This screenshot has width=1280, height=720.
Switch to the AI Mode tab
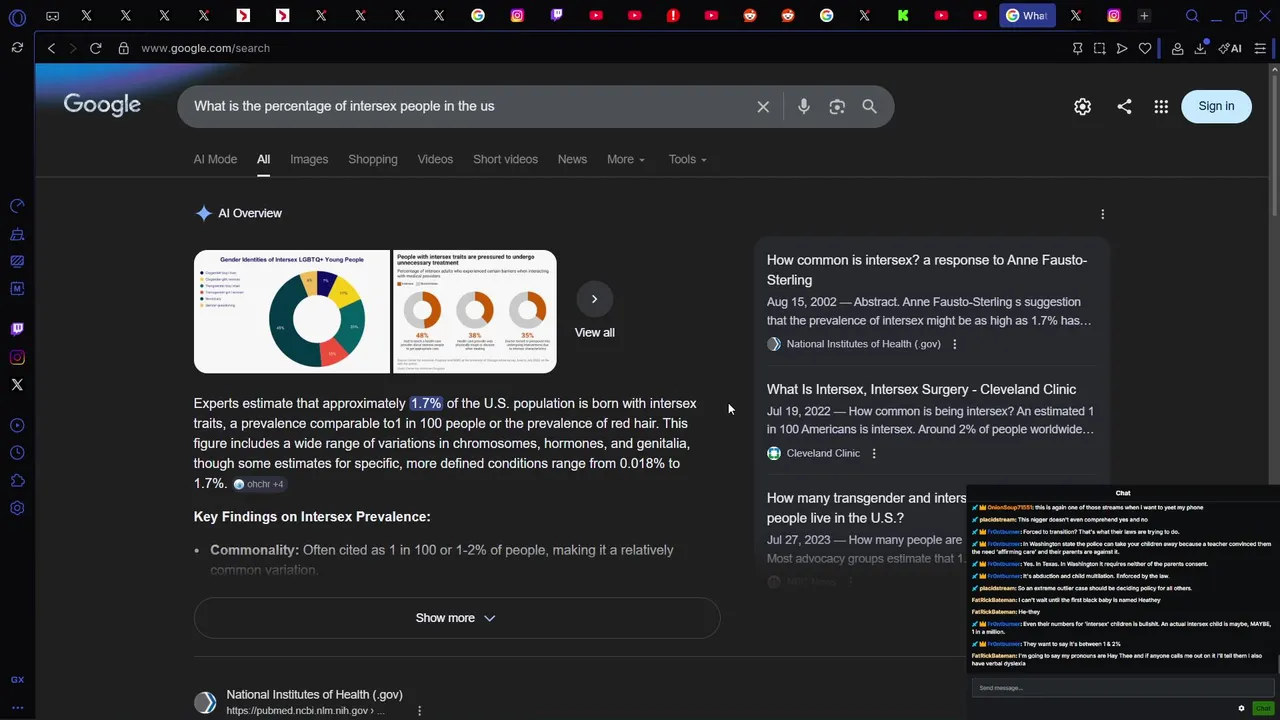(x=215, y=159)
